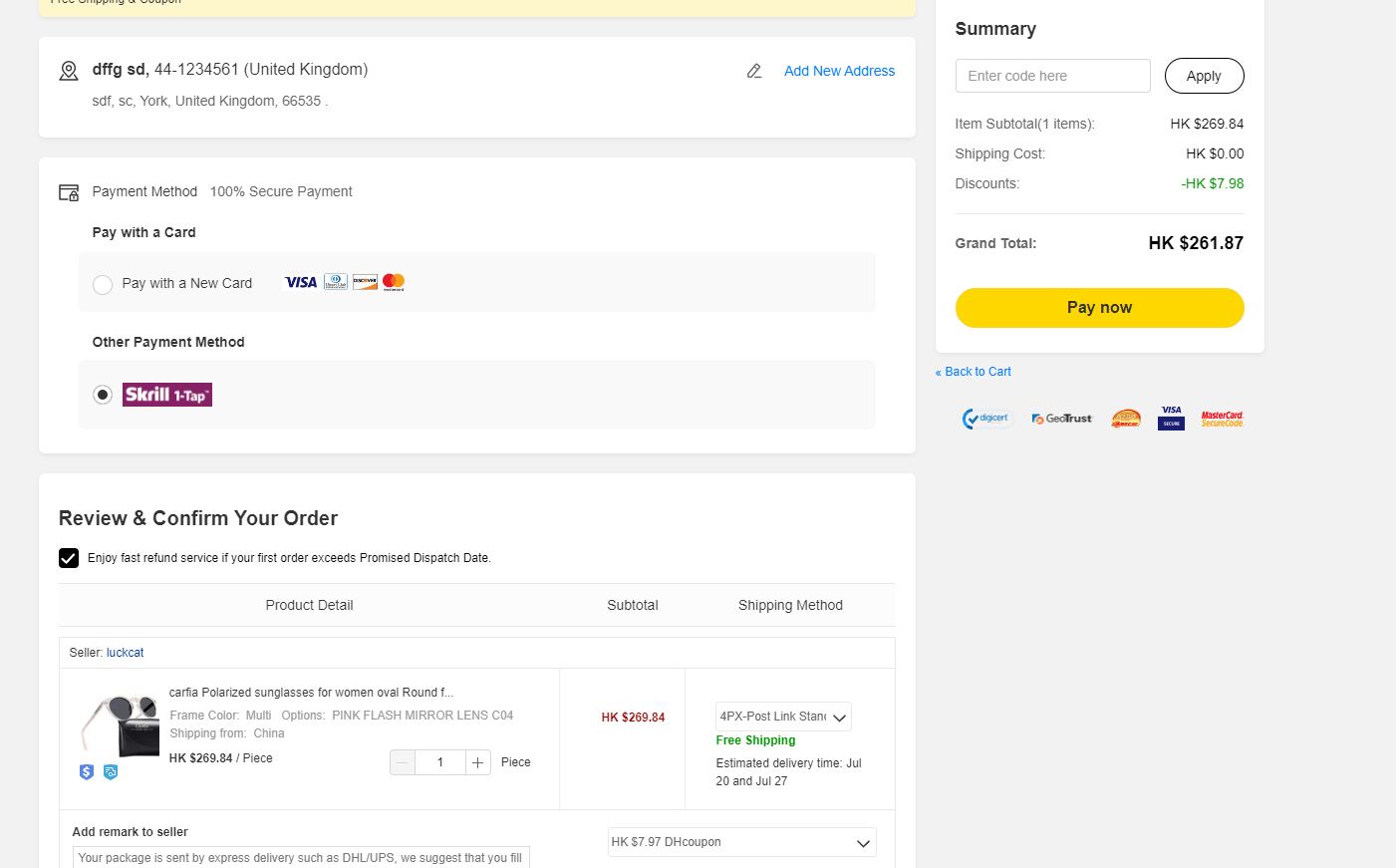Decrease quantity with the minus button

(403, 762)
